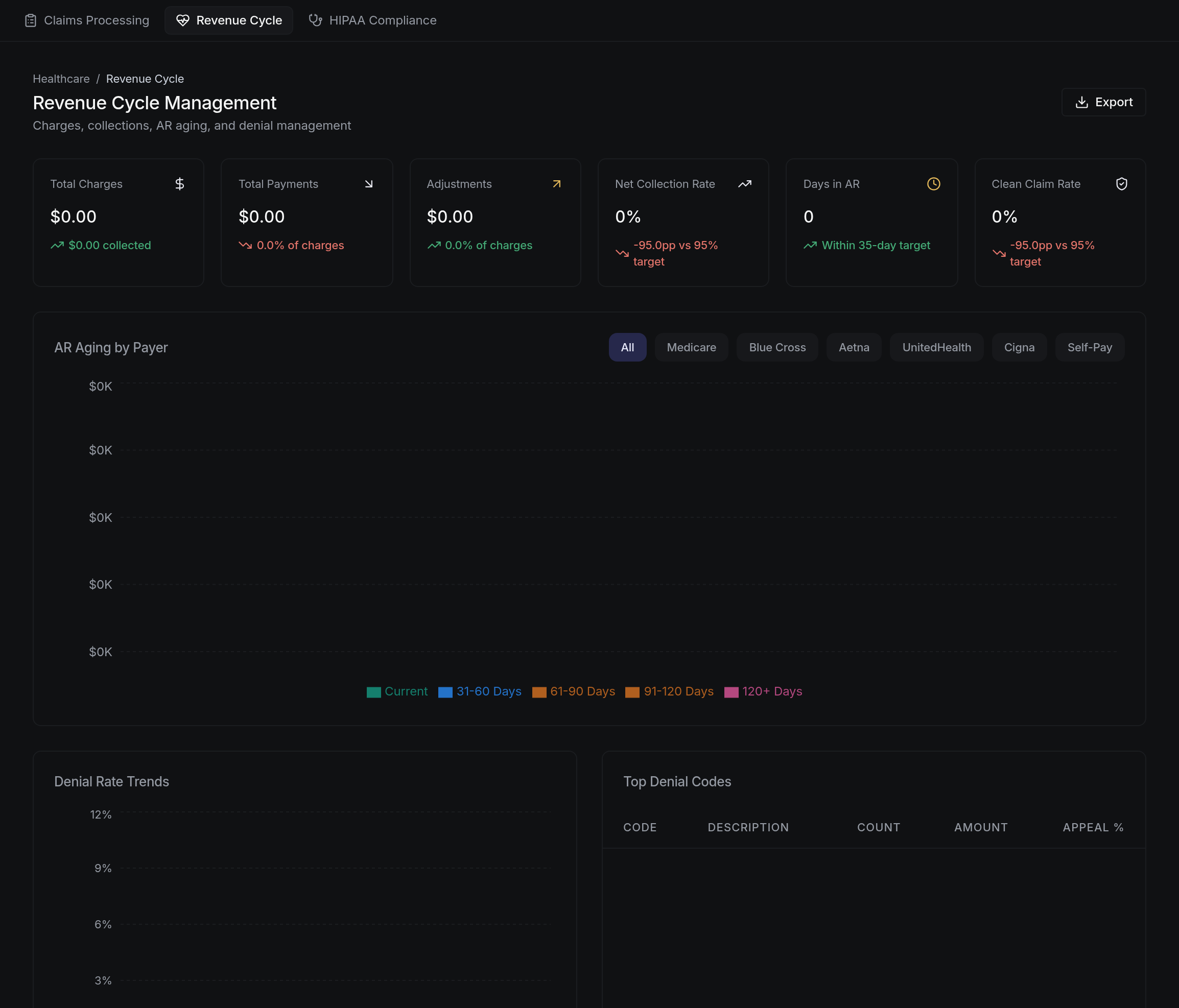Click the CODE column header
This screenshot has width=1179, height=1008.
pyautogui.click(x=640, y=827)
